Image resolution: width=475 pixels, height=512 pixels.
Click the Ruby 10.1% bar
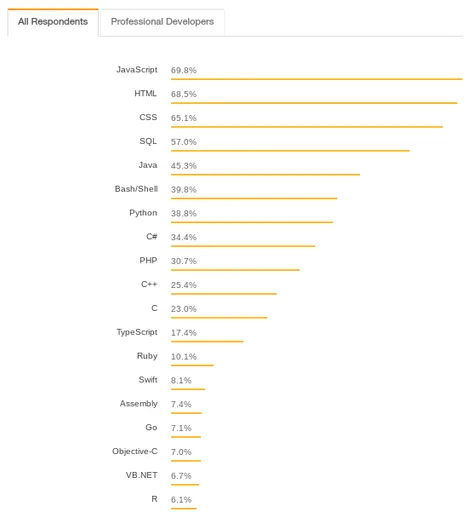coord(192,365)
